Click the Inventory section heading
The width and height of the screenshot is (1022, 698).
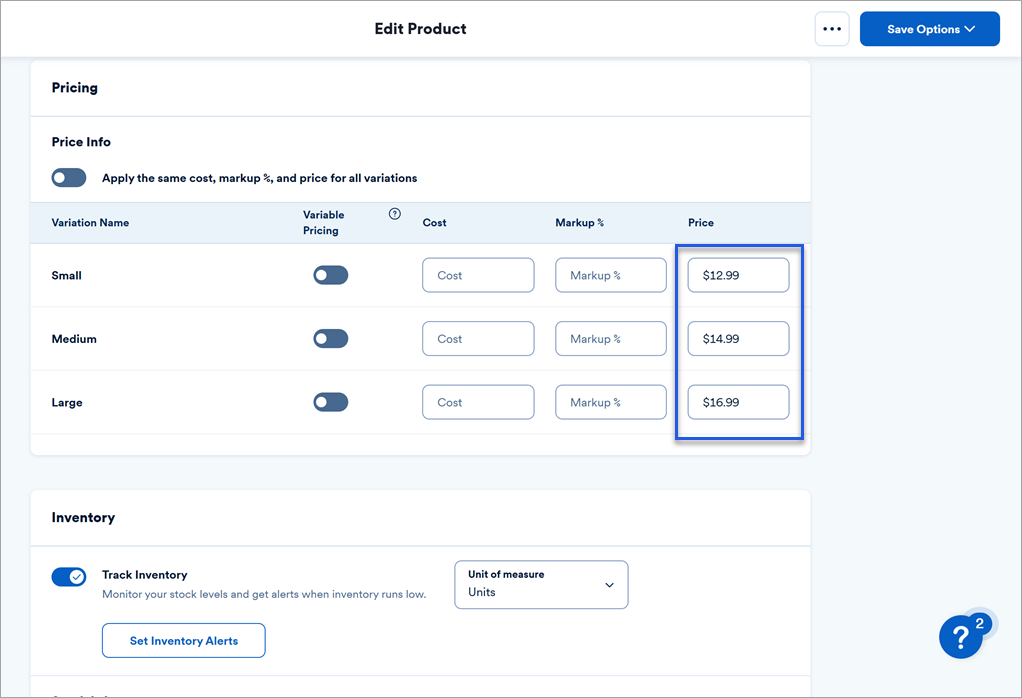click(83, 517)
